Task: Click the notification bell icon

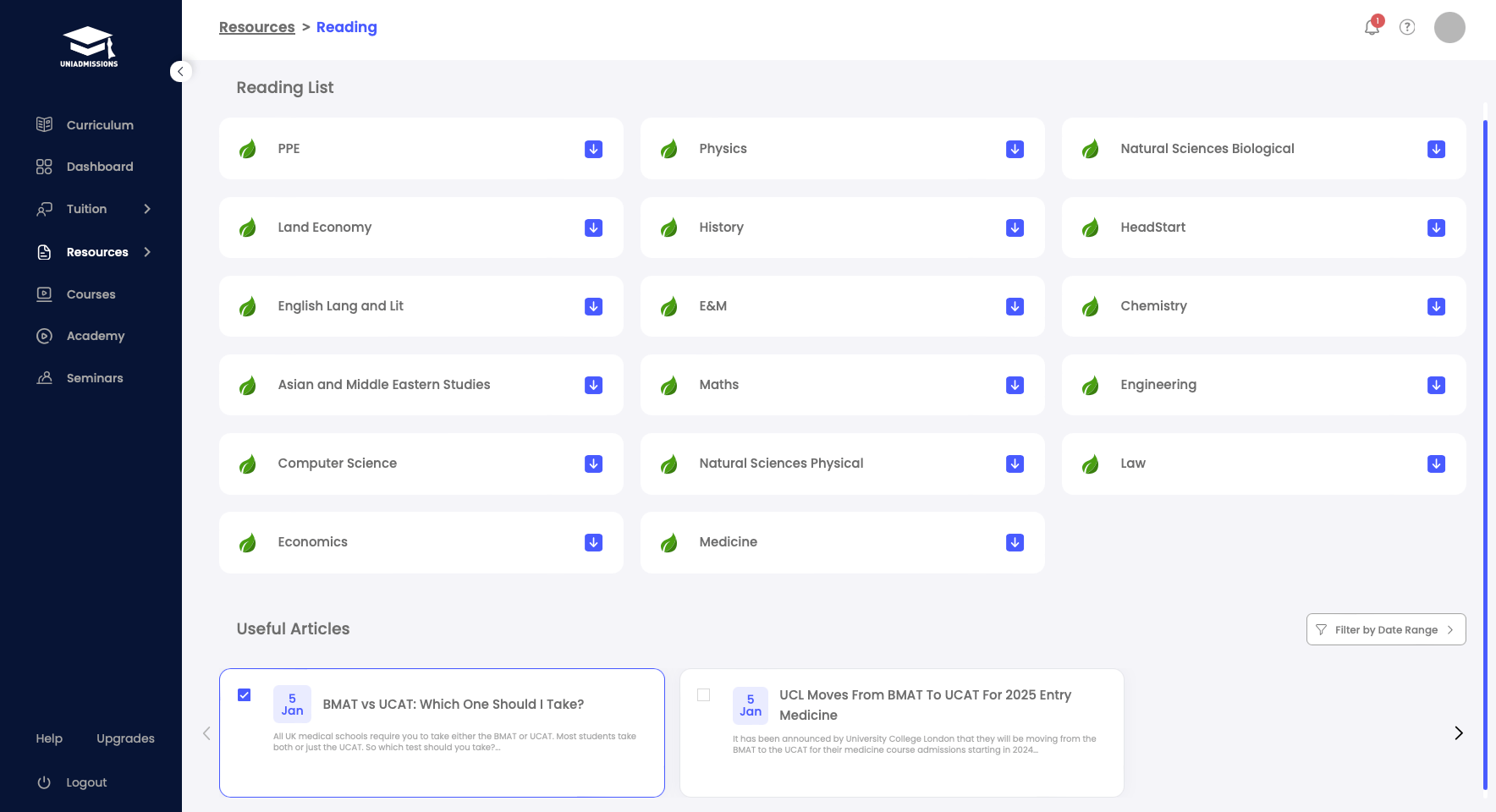Action: 1372,27
